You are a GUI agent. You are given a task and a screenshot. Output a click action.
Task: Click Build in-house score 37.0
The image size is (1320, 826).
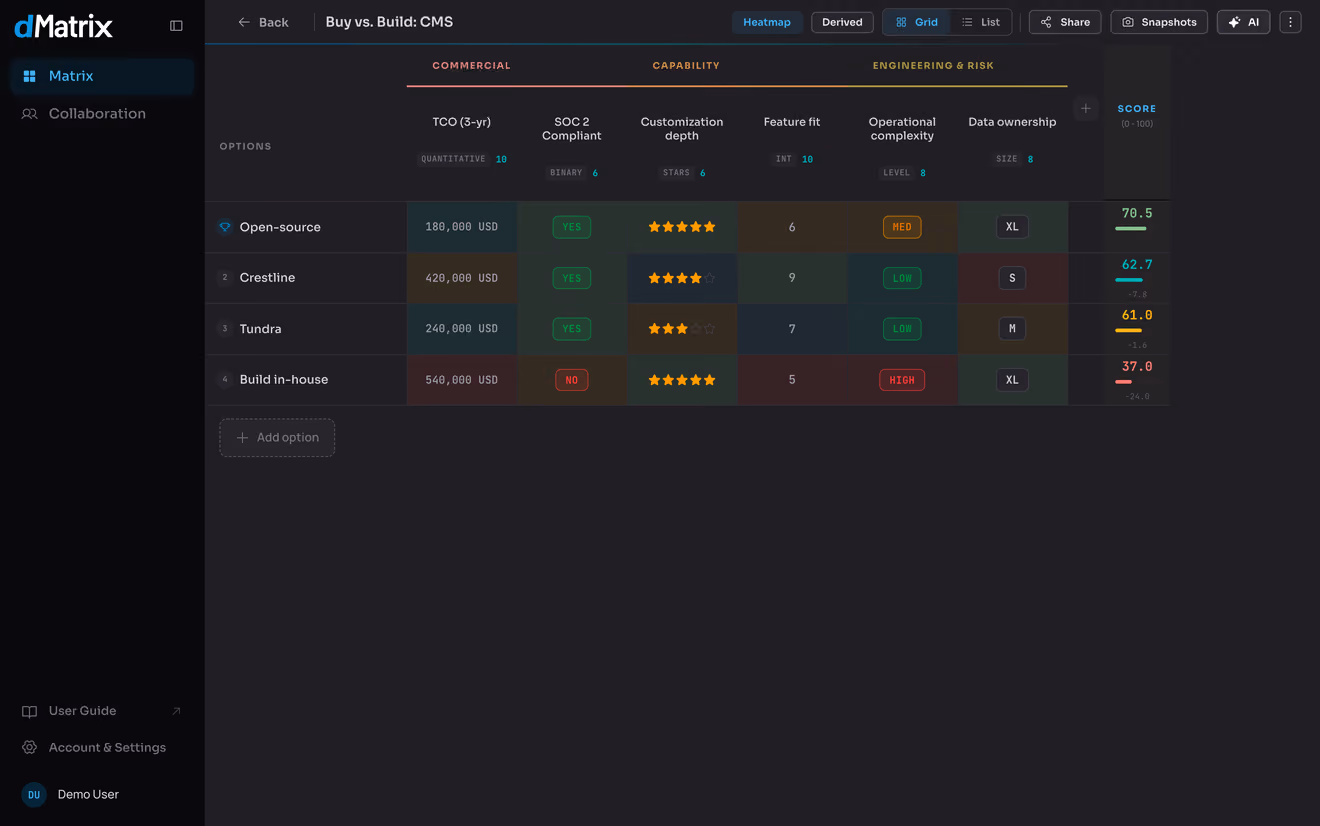tap(1137, 367)
